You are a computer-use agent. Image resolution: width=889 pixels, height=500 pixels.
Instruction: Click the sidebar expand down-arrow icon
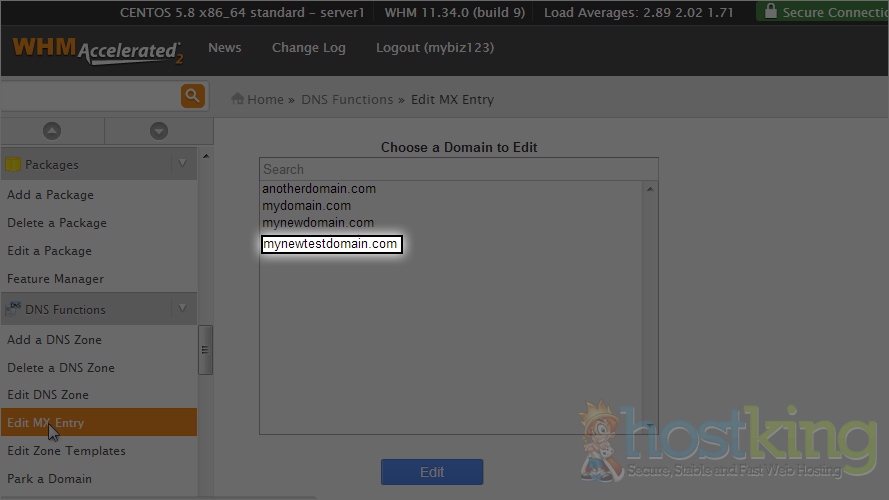coord(158,131)
